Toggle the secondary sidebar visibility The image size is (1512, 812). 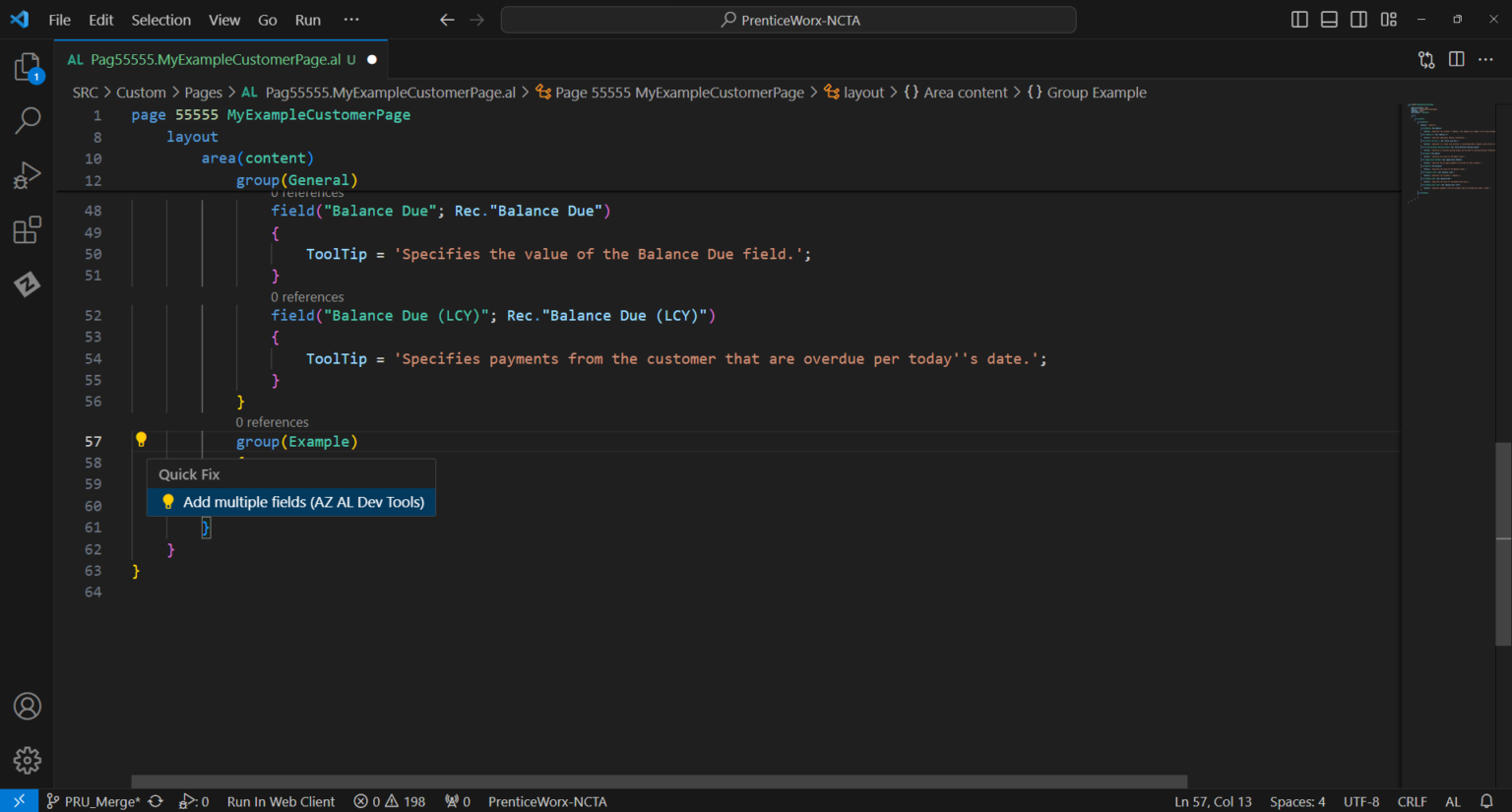click(x=1358, y=19)
